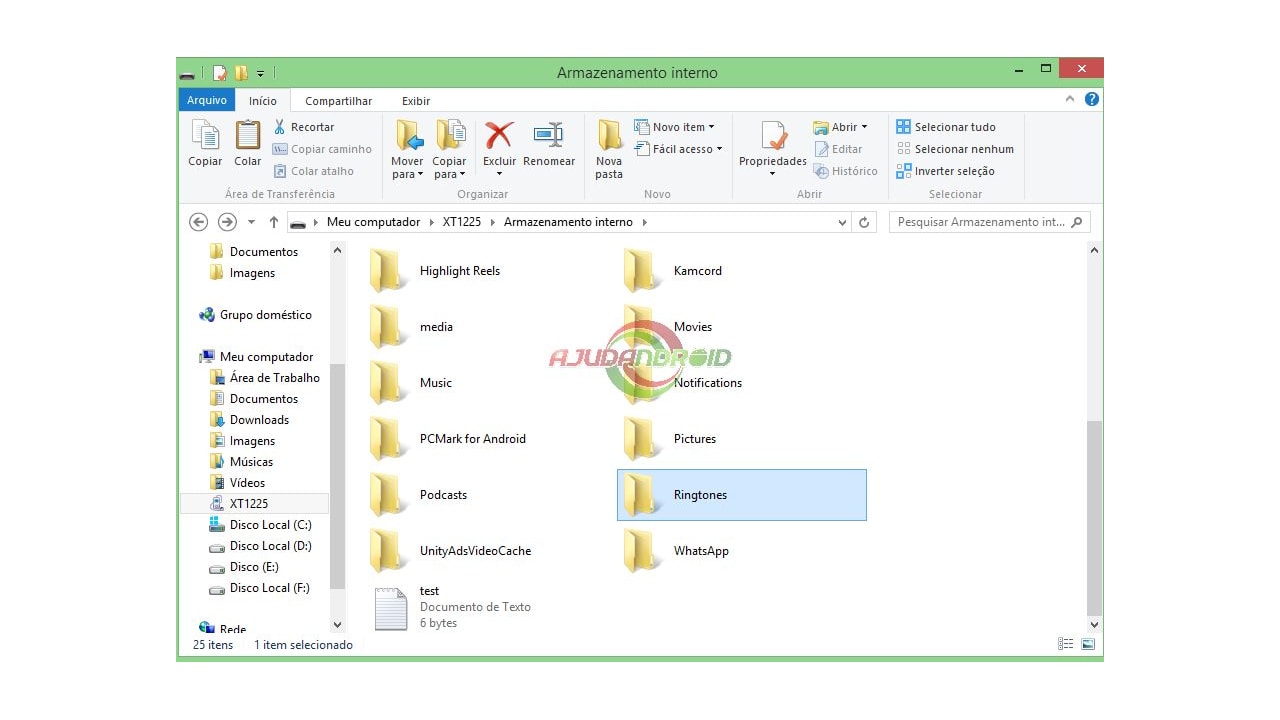Open the Arquivo tab
Image resolution: width=1280 pixels, height=720 pixels.
[x=207, y=100]
